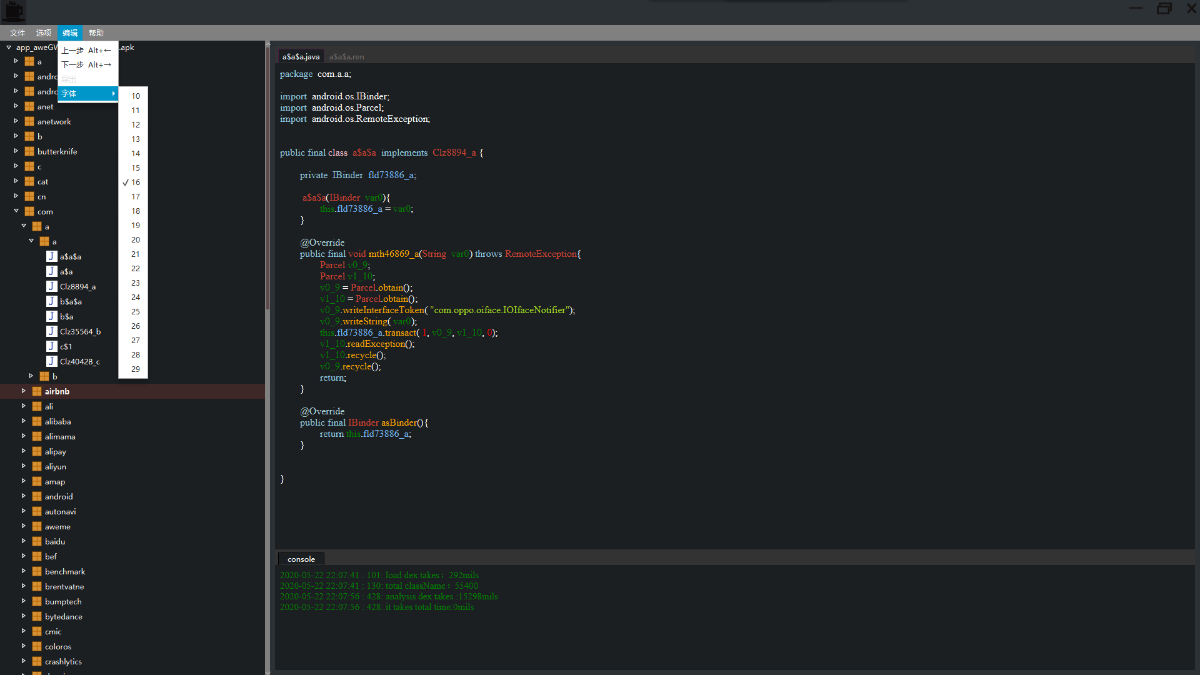
Task: Click the 'package com.a.a;' code line
Action: [x=316, y=73]
